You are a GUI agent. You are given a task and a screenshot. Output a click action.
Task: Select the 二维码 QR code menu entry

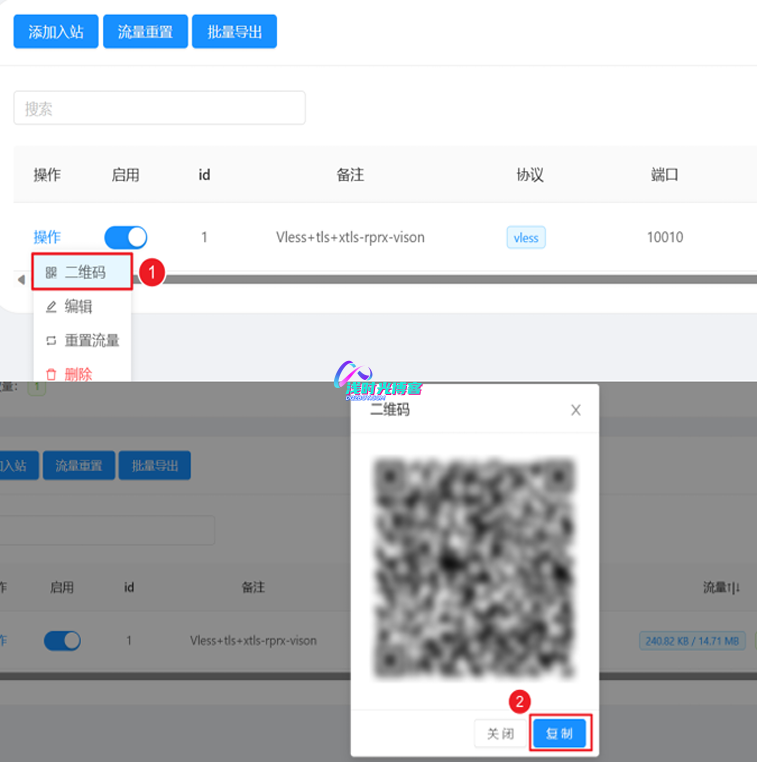[x=83, y=272]
